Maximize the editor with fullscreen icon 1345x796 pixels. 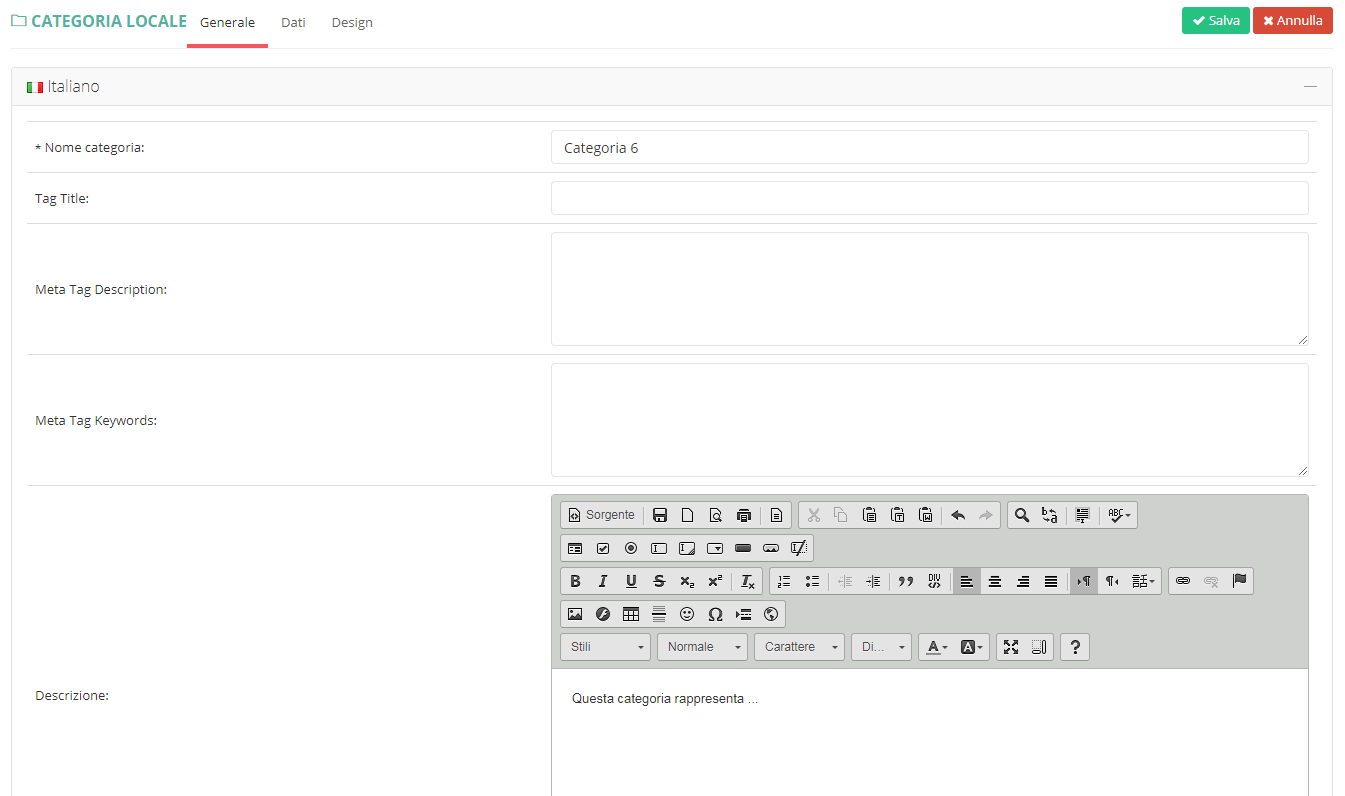(1011, 647)
